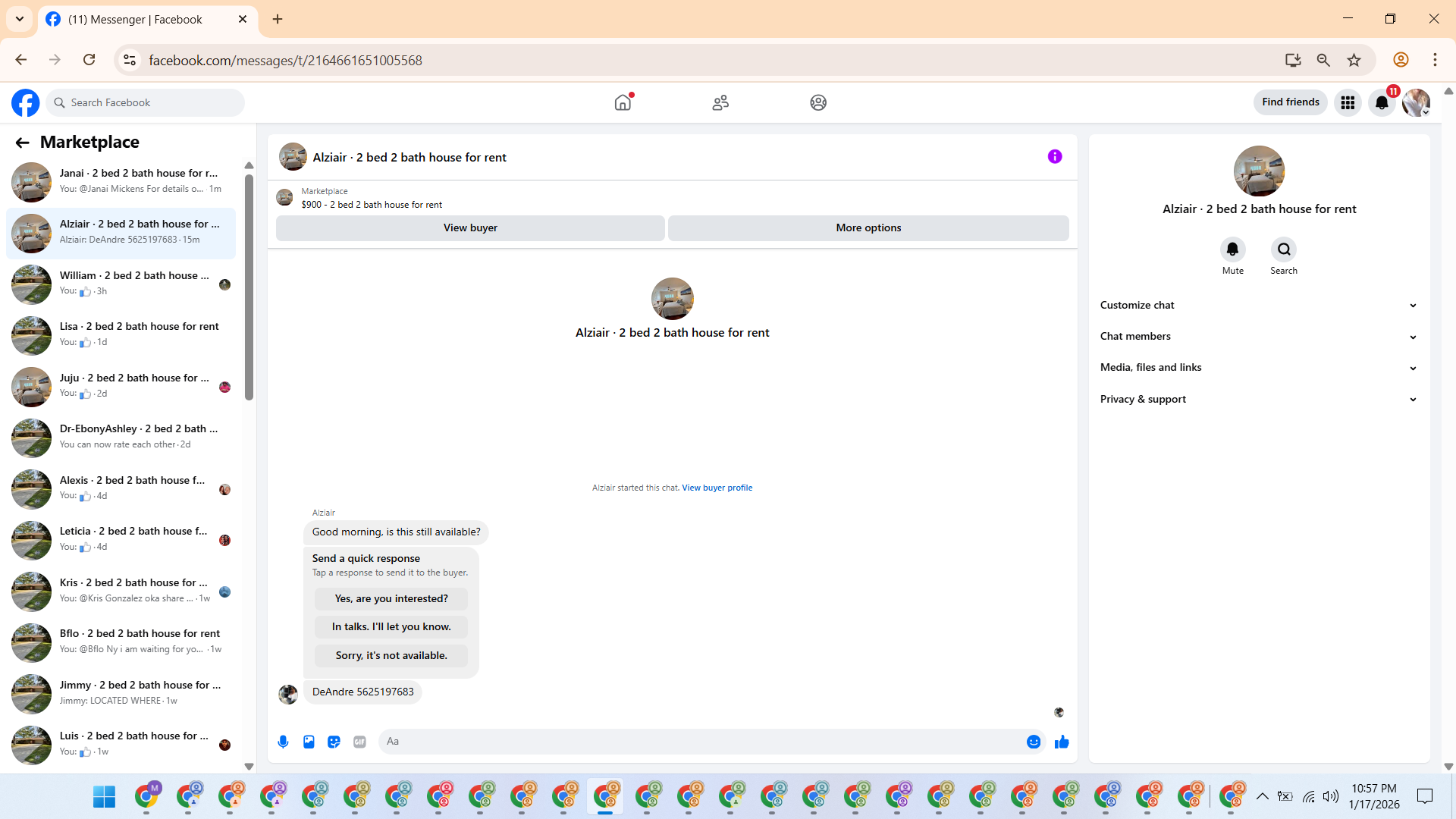Attach a photo using image icon

pyautogui.click(x=309, y=742)
